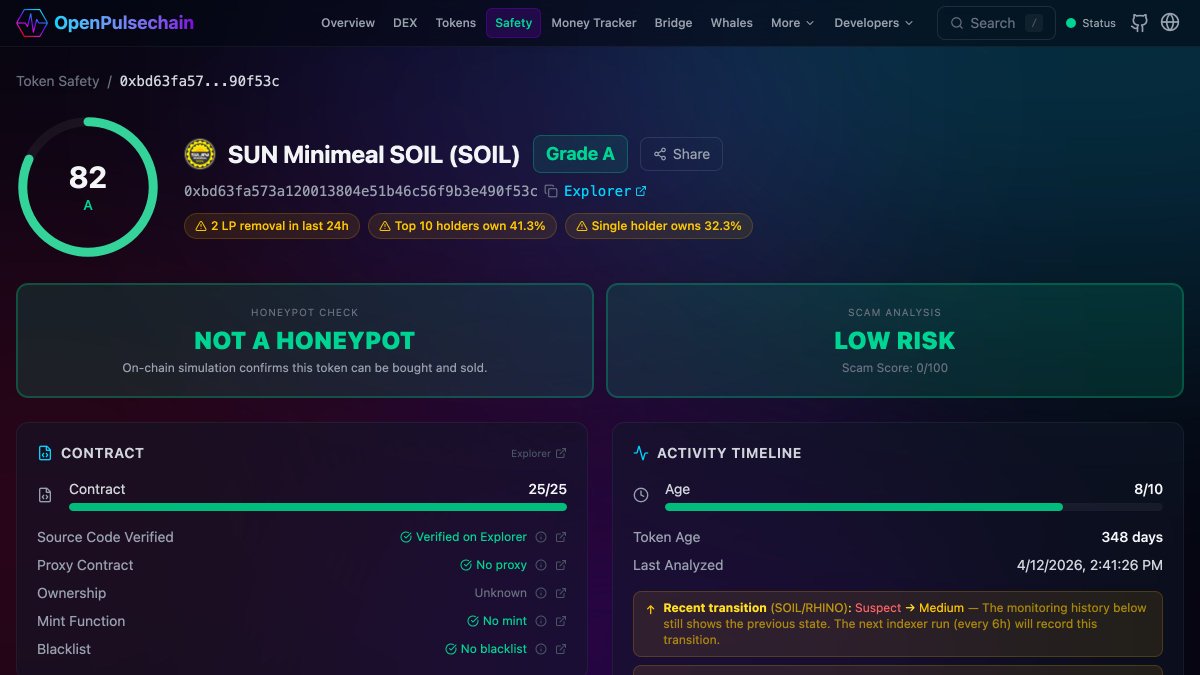1200x675 pixels.
Task: Open the Overview page
Action: 348,22
